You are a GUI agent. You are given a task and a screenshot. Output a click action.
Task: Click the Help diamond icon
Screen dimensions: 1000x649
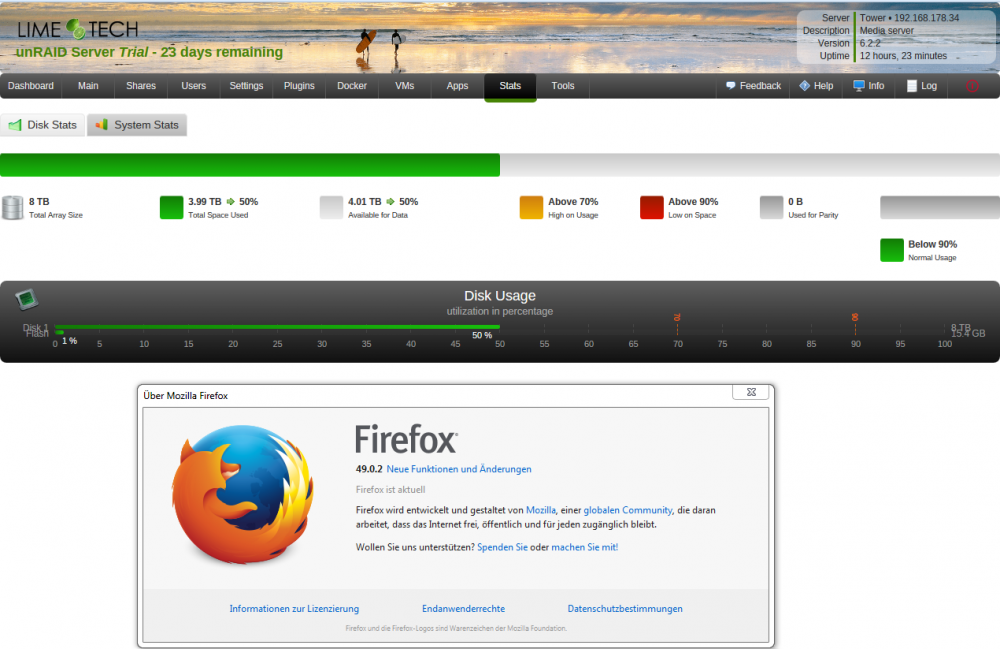click(805, 85)
